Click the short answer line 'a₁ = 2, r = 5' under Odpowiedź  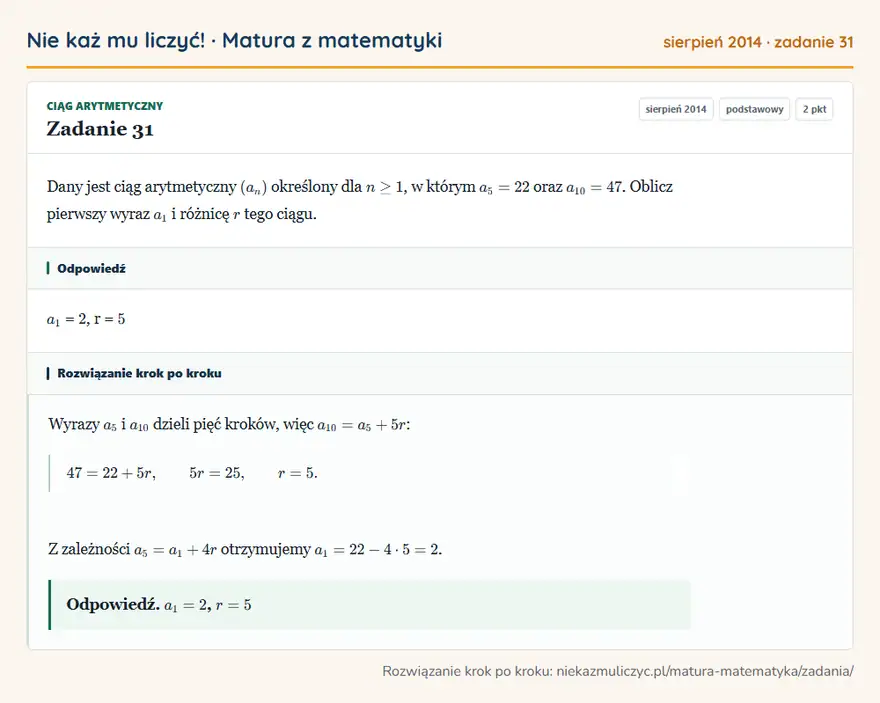pyautogui.click(x=86, y=319)
